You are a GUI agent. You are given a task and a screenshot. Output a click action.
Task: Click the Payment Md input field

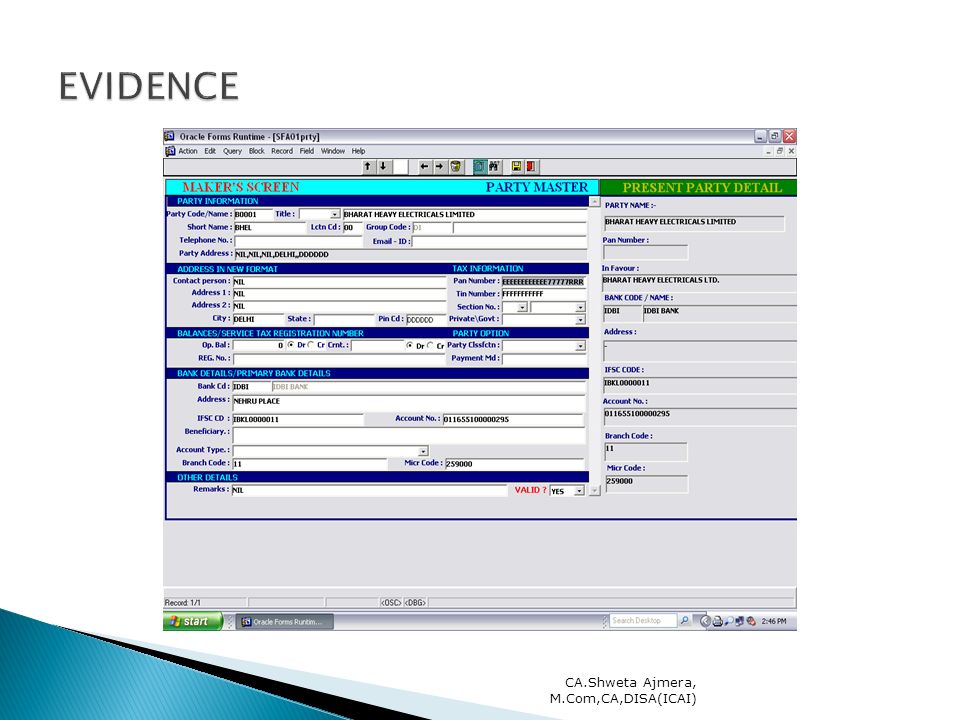point(544,359)
